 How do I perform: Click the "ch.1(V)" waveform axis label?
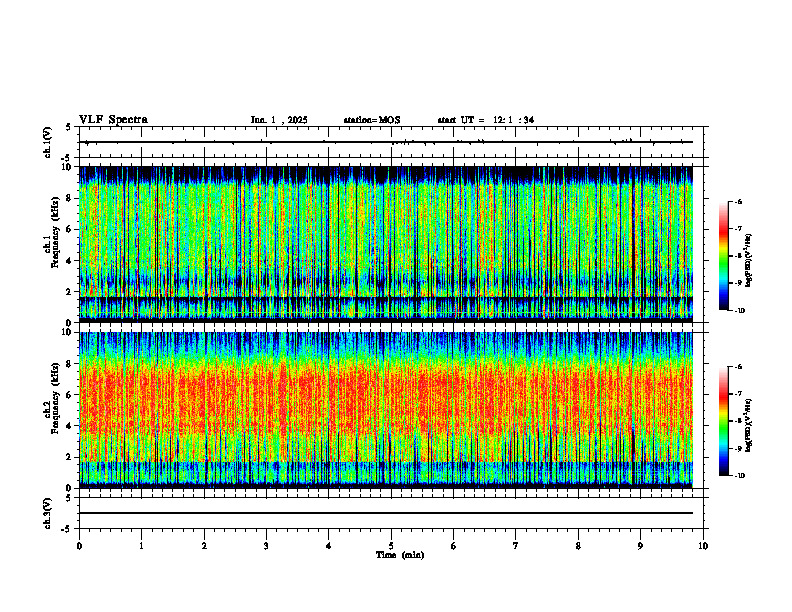tap(47, 142)
